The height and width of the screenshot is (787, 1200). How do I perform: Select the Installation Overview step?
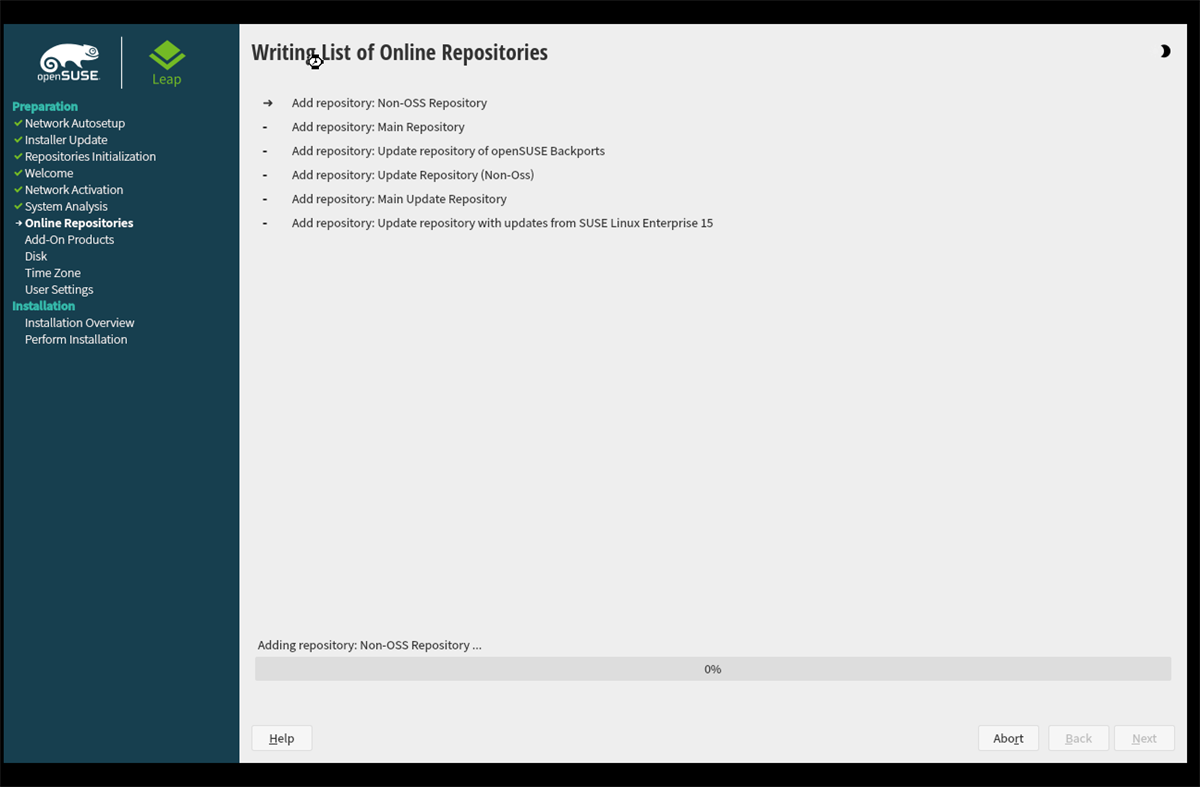pyautogui.click(x=79, y=322)
